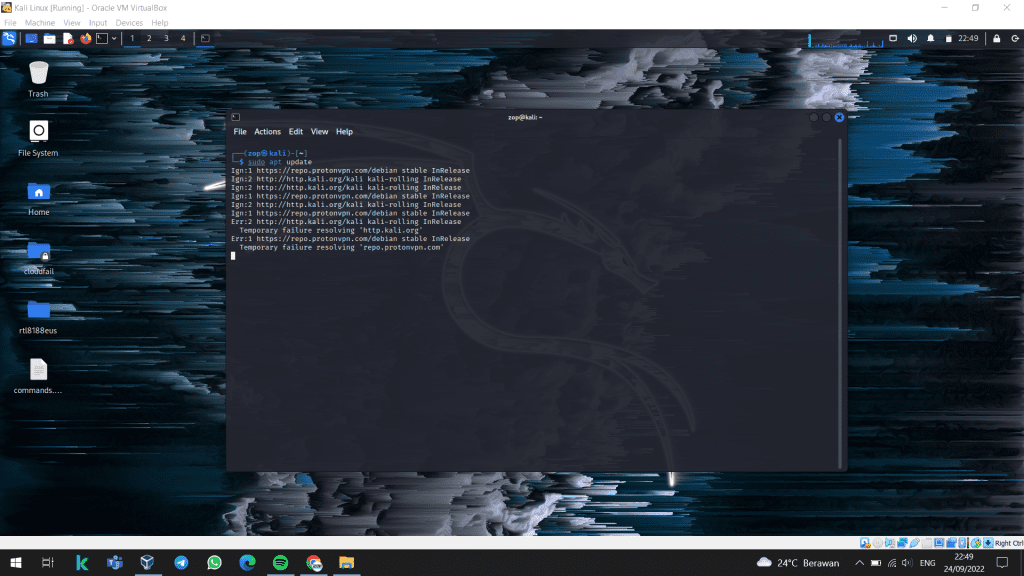Click the Kali volume speaker icon
Image resolution: width=1024 pixels, height=576 pixels.
(x=911, y=38)
